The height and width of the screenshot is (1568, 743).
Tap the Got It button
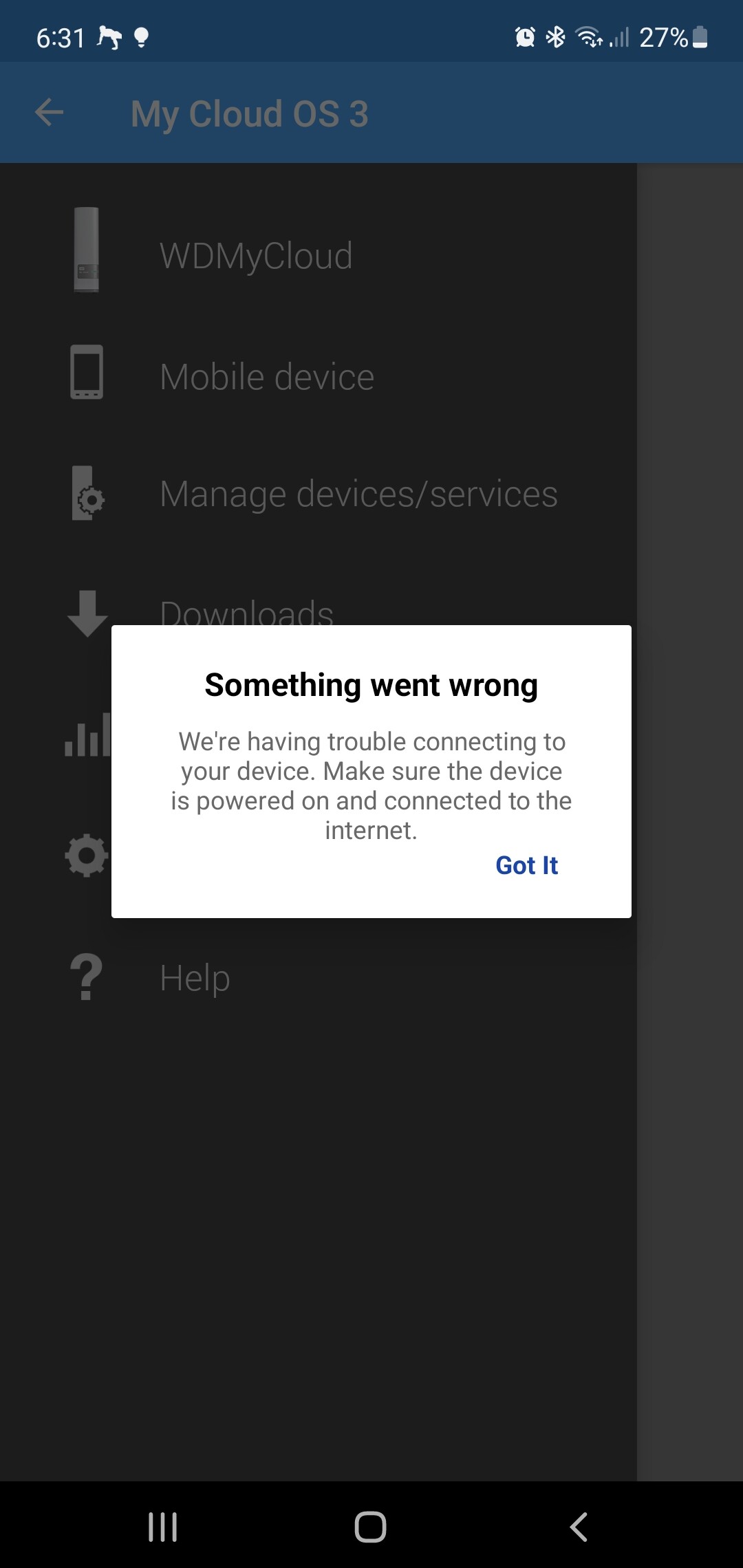[526, 865]
